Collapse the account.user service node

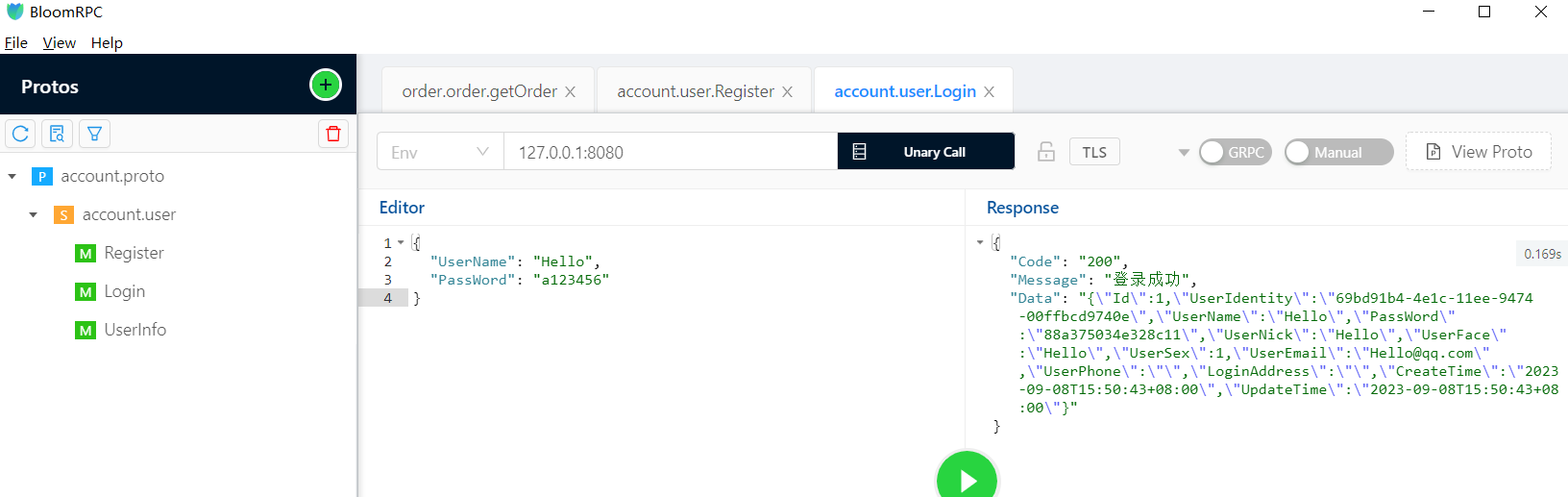[34, 215]
